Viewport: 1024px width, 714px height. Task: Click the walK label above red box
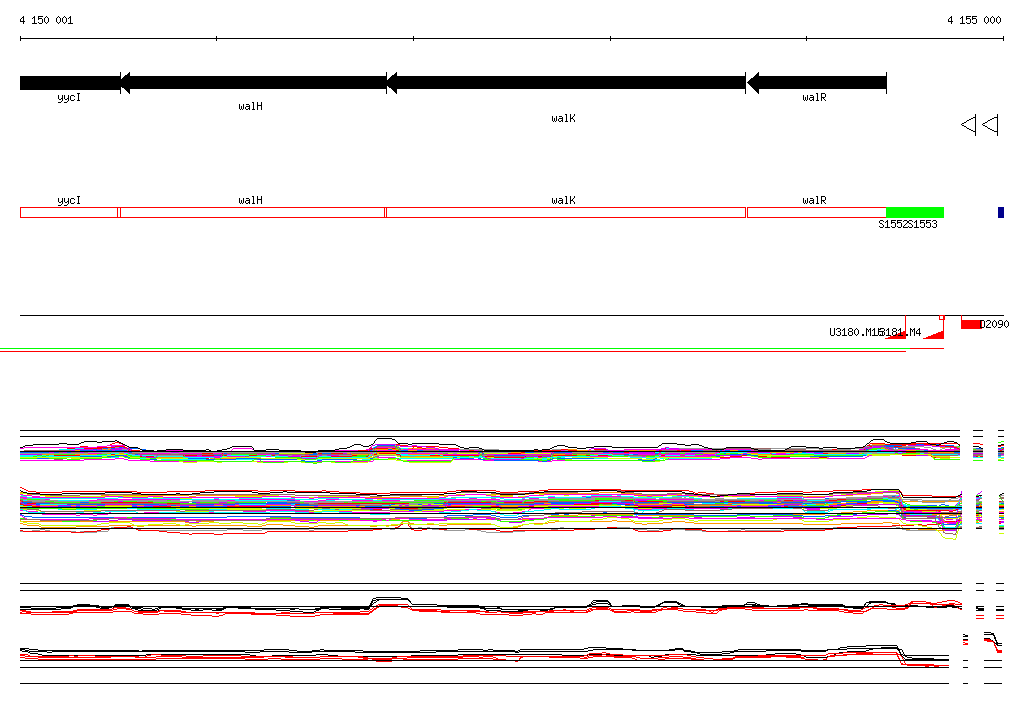(563, 200)
